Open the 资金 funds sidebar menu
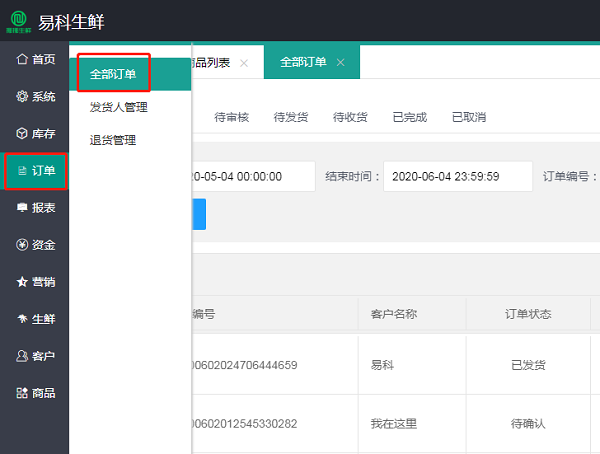This screenshot has width=600, height=454. [x=35, y=245]
